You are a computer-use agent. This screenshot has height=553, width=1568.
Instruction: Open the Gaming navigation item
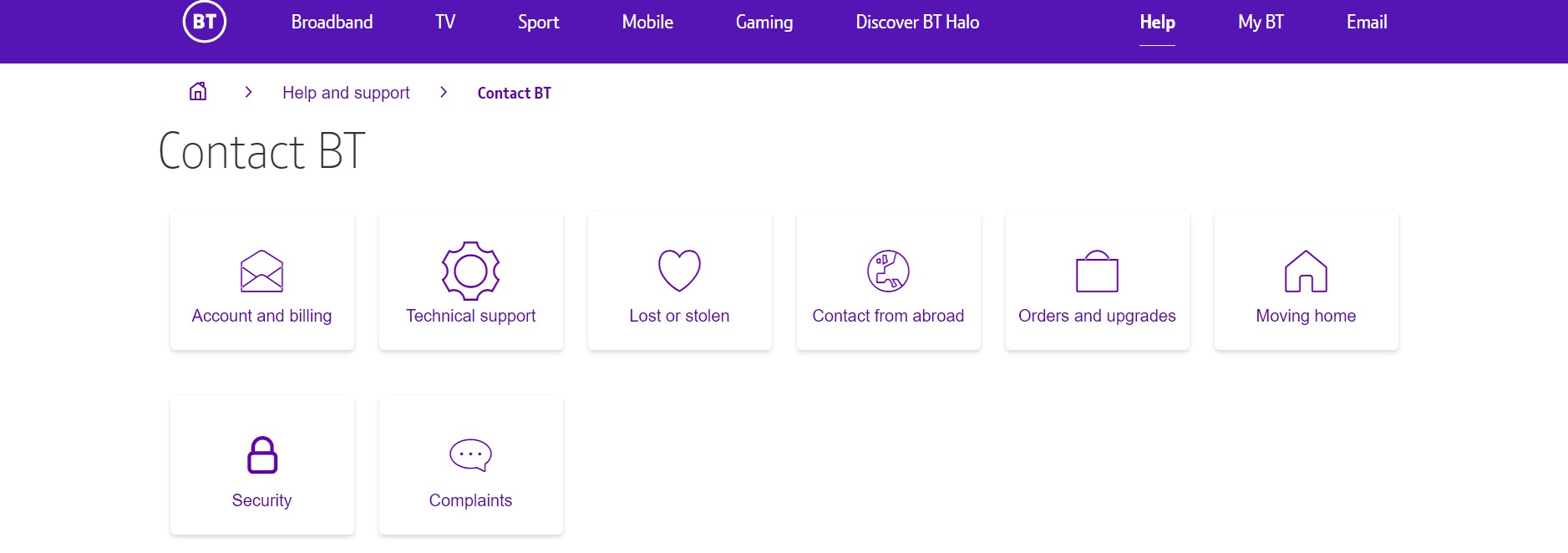coord(764,23)
